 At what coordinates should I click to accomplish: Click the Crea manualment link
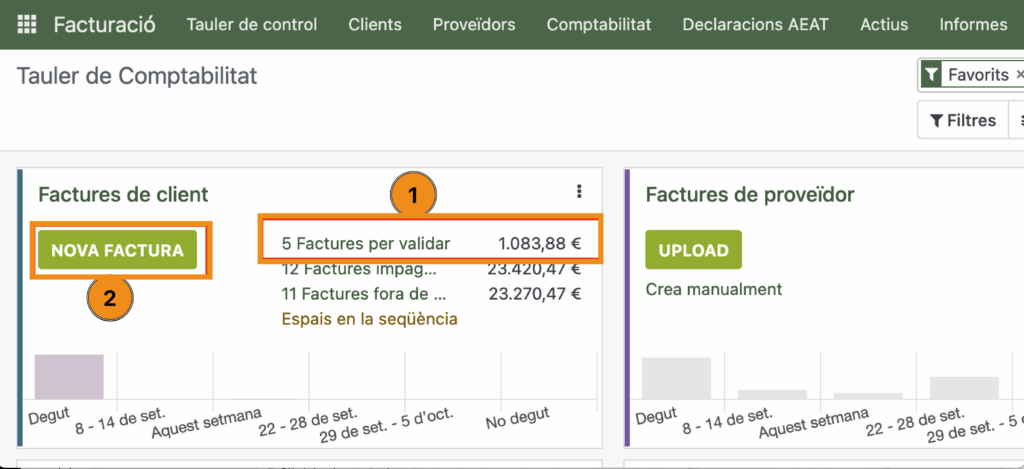714,290
